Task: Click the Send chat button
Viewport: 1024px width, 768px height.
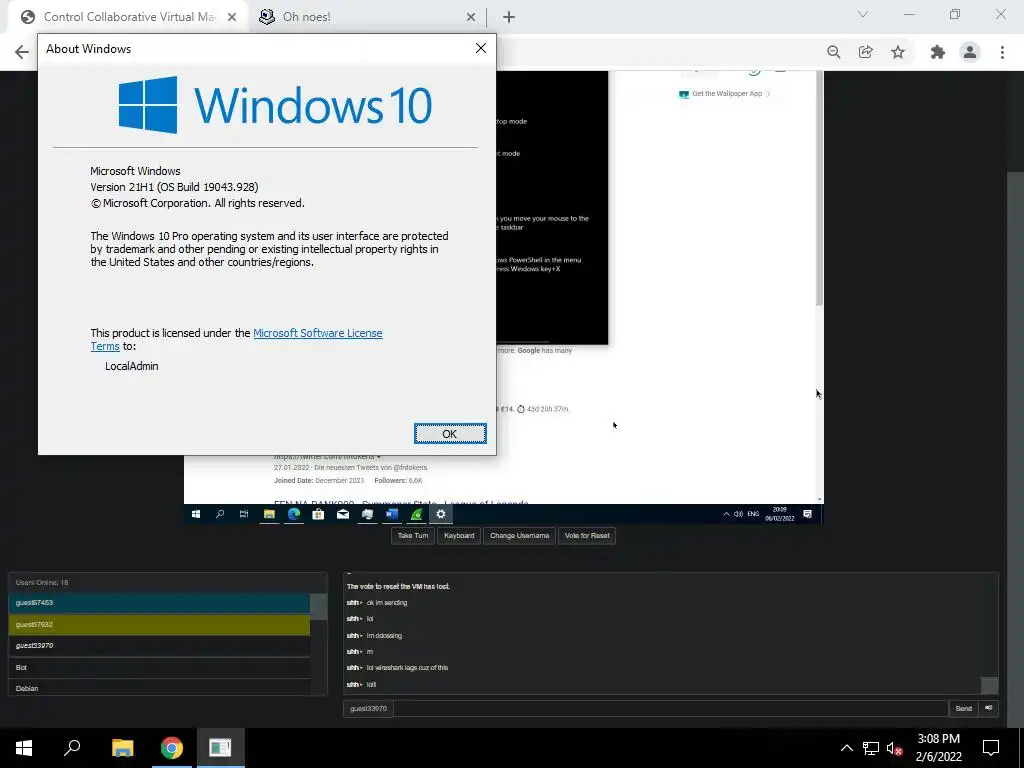Action: click(963, 709)
